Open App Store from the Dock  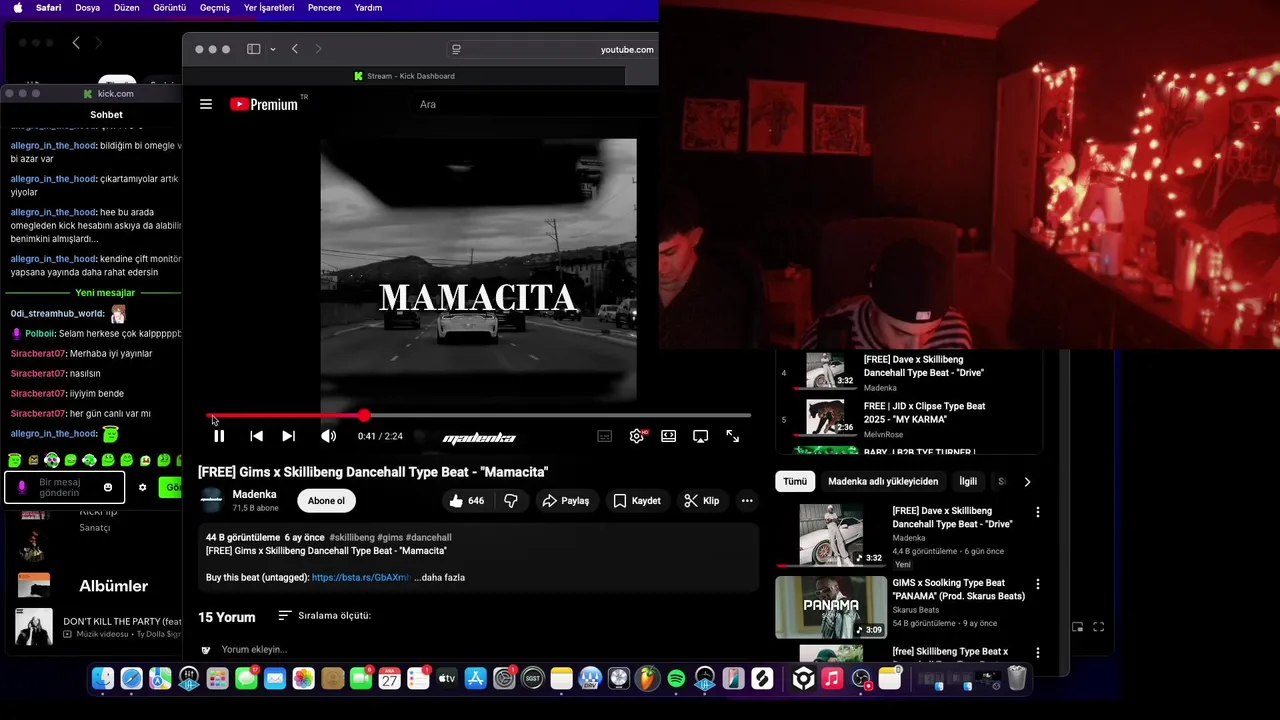[x=476, y=679]
